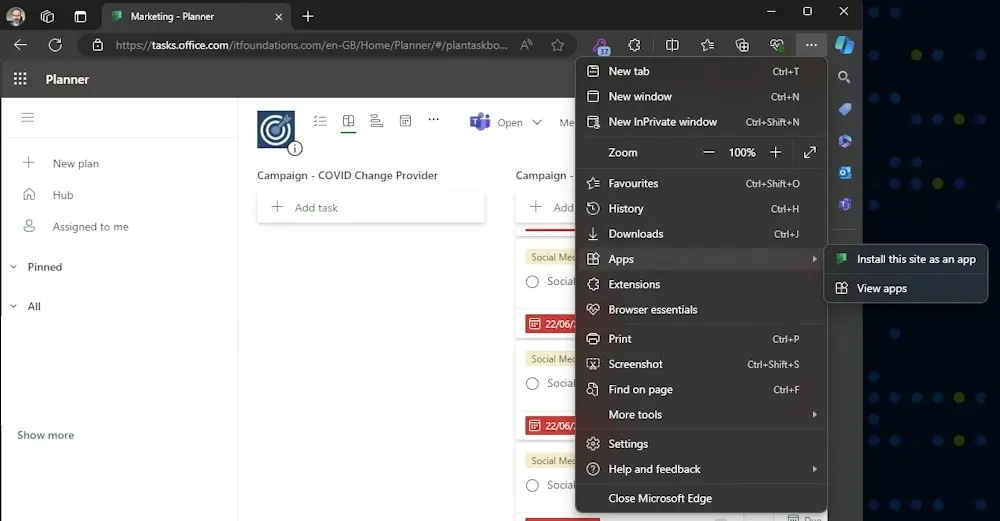
Task: Tick the second Social task completion circle
Action: 532,384
